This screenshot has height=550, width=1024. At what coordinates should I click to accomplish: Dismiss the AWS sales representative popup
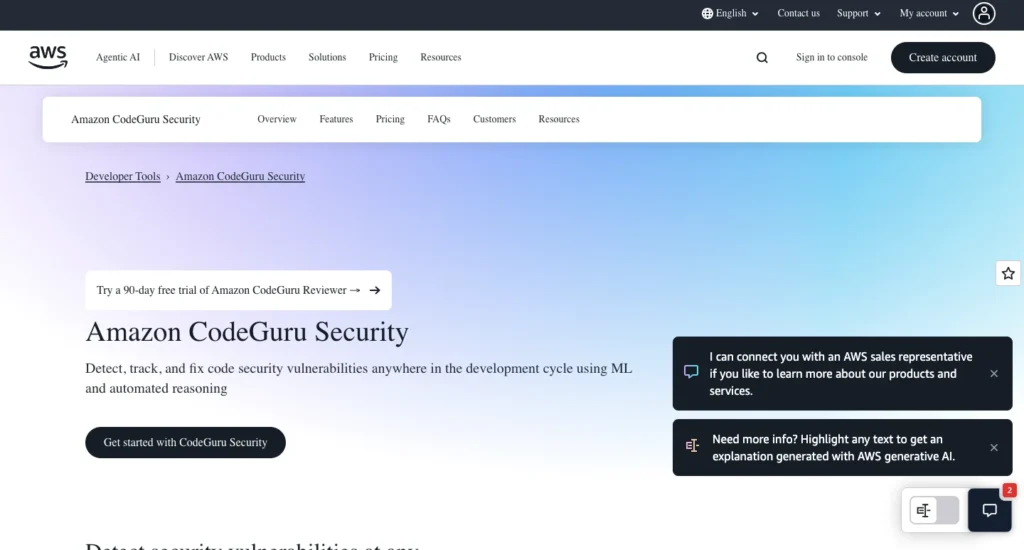(x=993, y=374)
